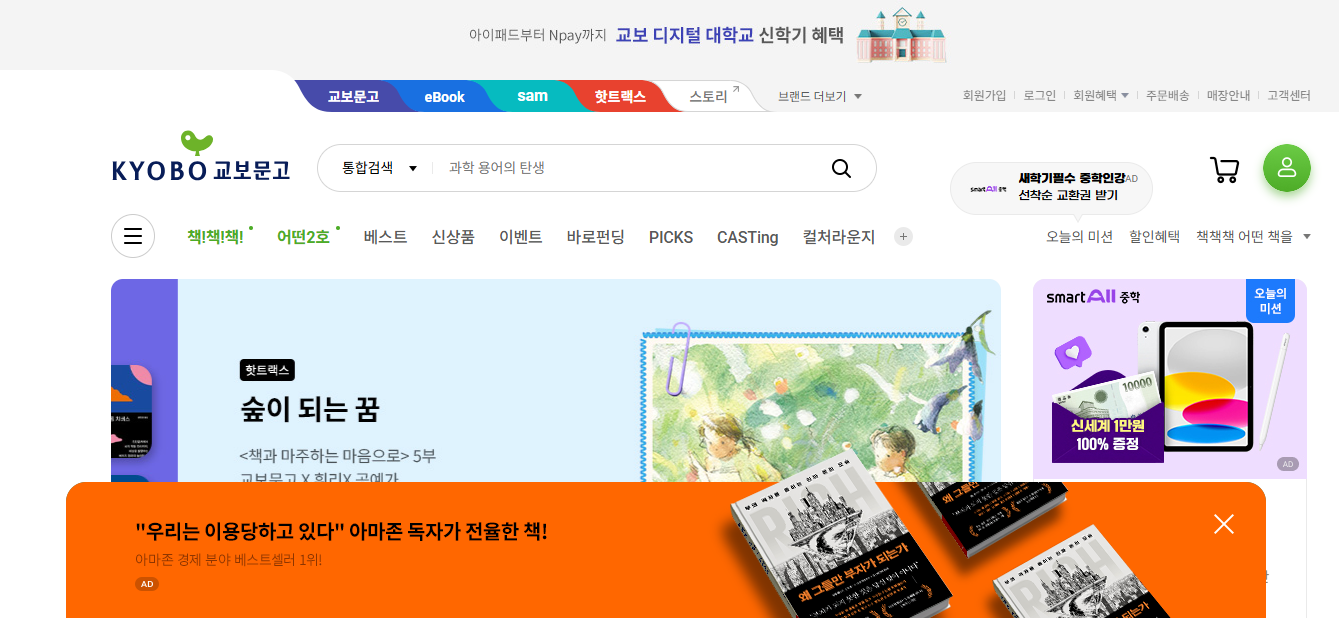Open the 통합검색 search category dropdown
The image size is (1339, 618).
click(x=381, y=168)
